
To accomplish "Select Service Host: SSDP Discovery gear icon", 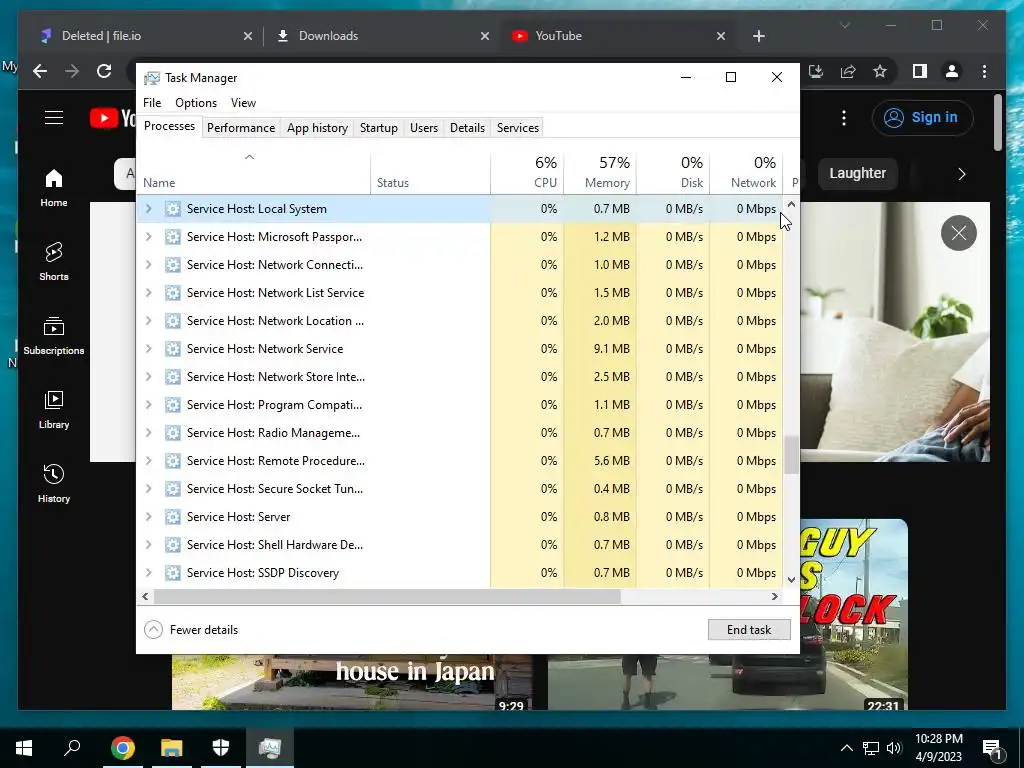I will [x=172, y=573].
